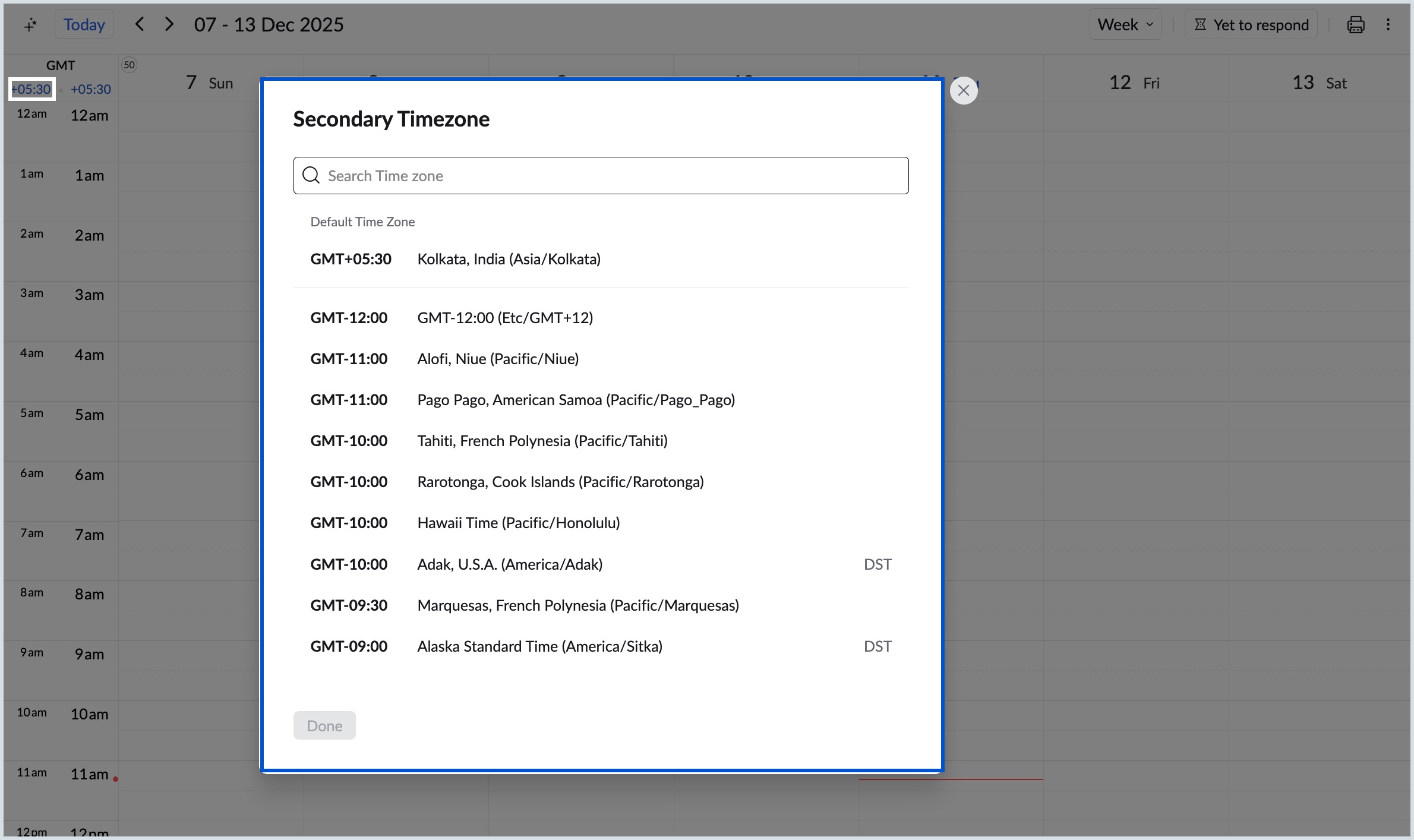This screenshot has width=1414, height=840.
Task: Click the highlighted +05:30 timezone label
Action: pos(31,89)
